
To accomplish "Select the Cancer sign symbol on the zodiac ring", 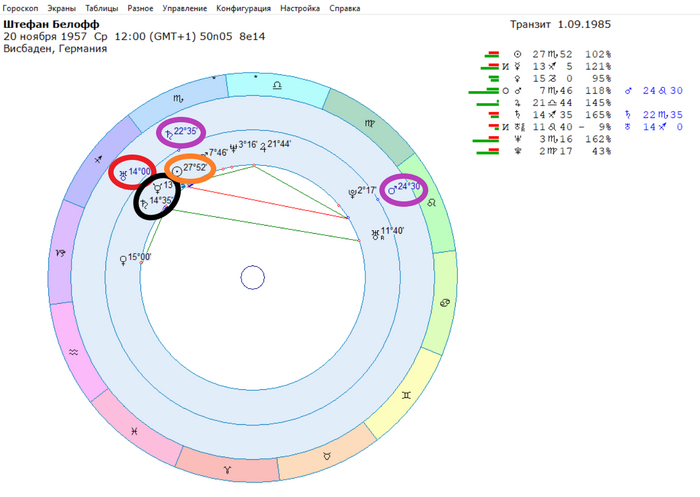I will click(x=445, y=303).
